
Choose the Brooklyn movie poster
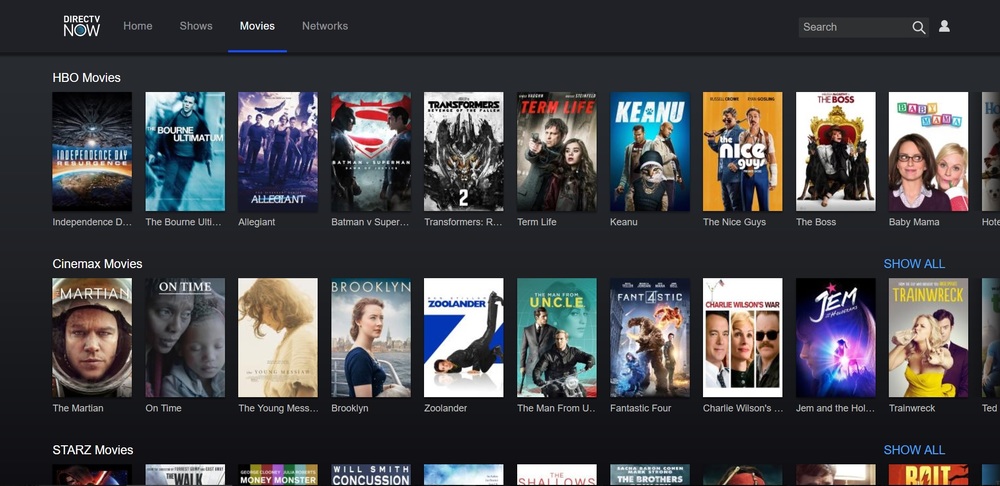[x=371, y=337]
